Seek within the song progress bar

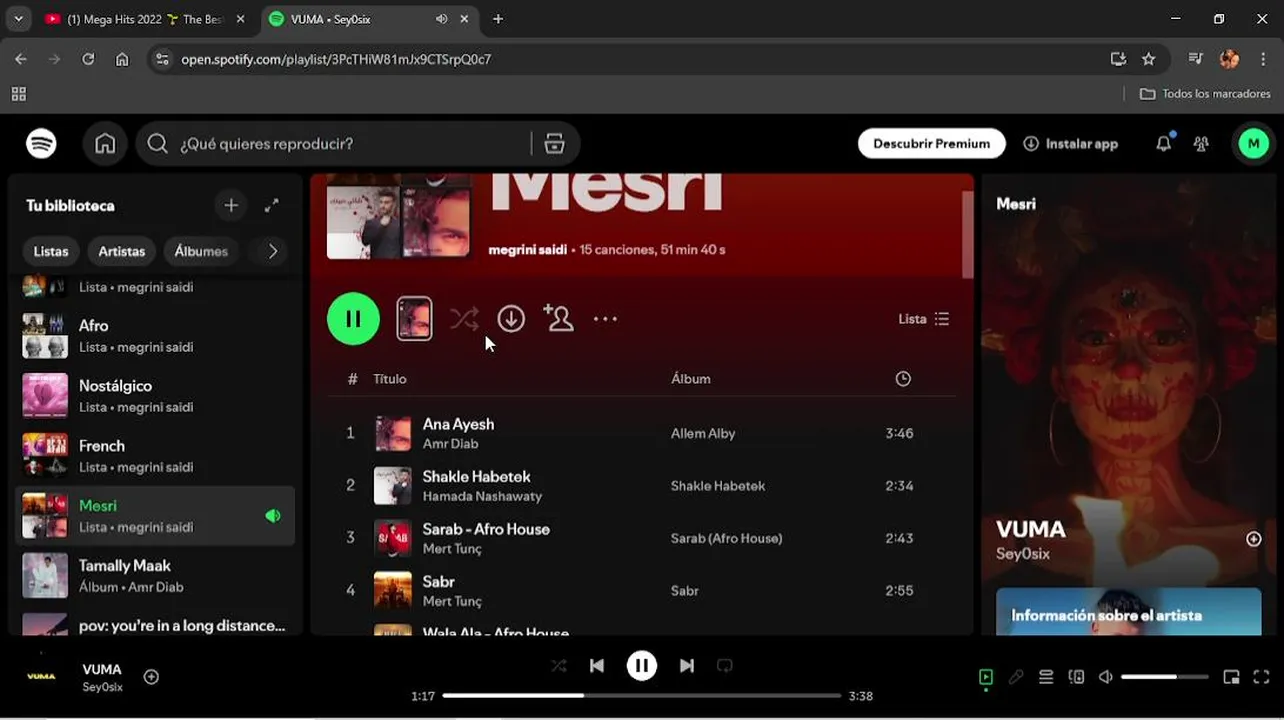pyautogui.click(x=642, y=696)
